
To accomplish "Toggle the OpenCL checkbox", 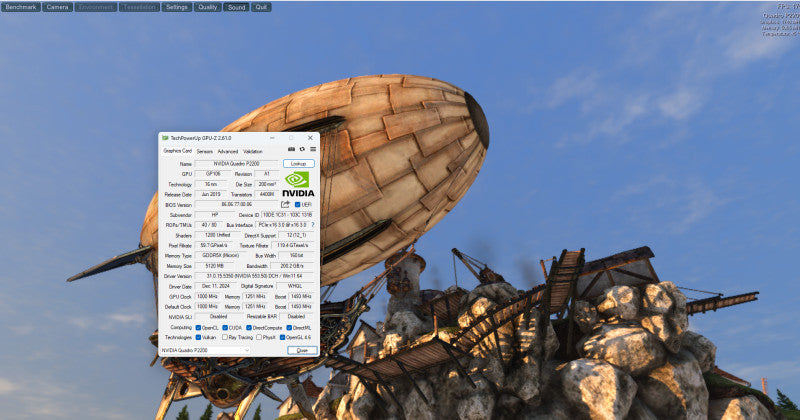I will (x=198, y=328).
